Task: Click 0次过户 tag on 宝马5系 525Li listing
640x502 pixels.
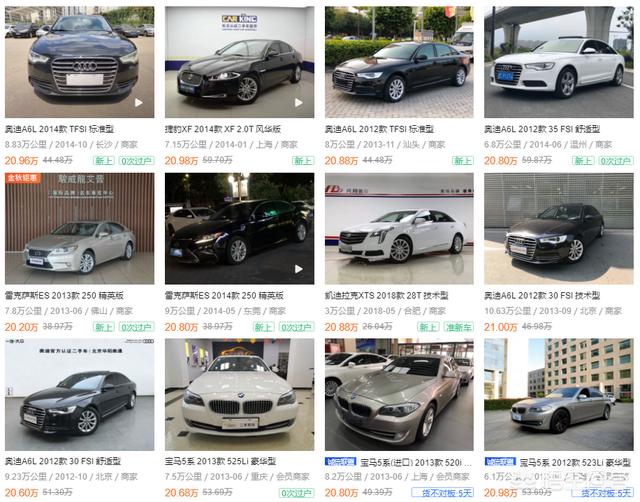Action: click(x=296, y=493)
